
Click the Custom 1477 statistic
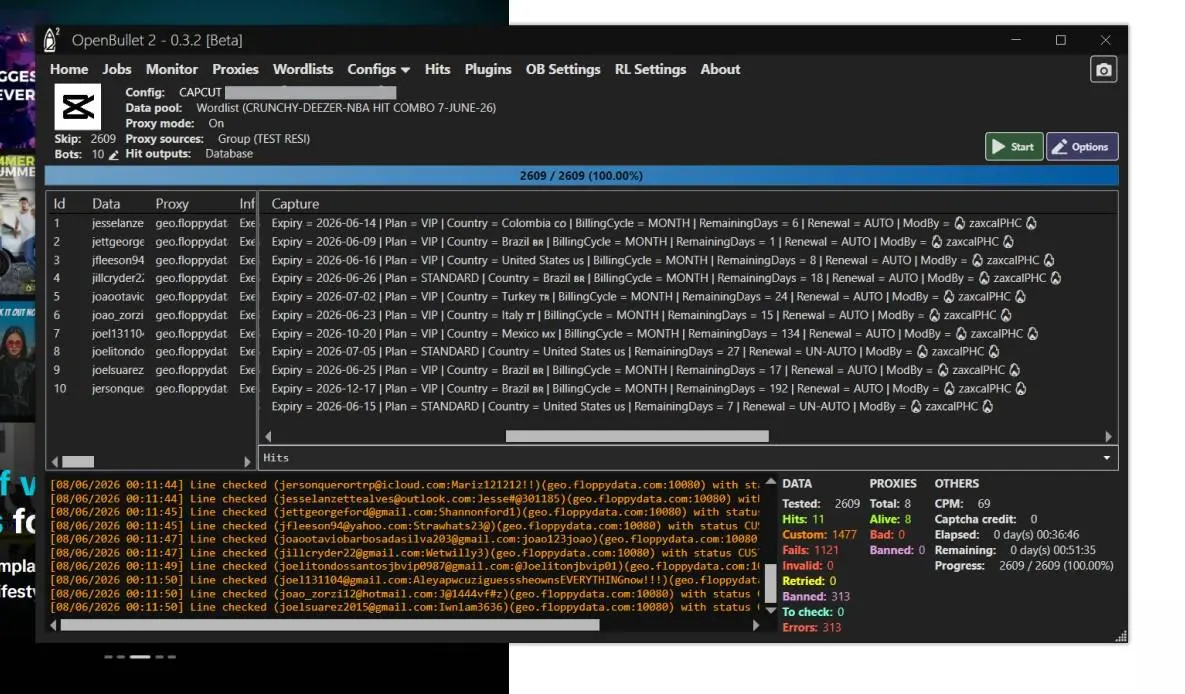coord(819,534)
